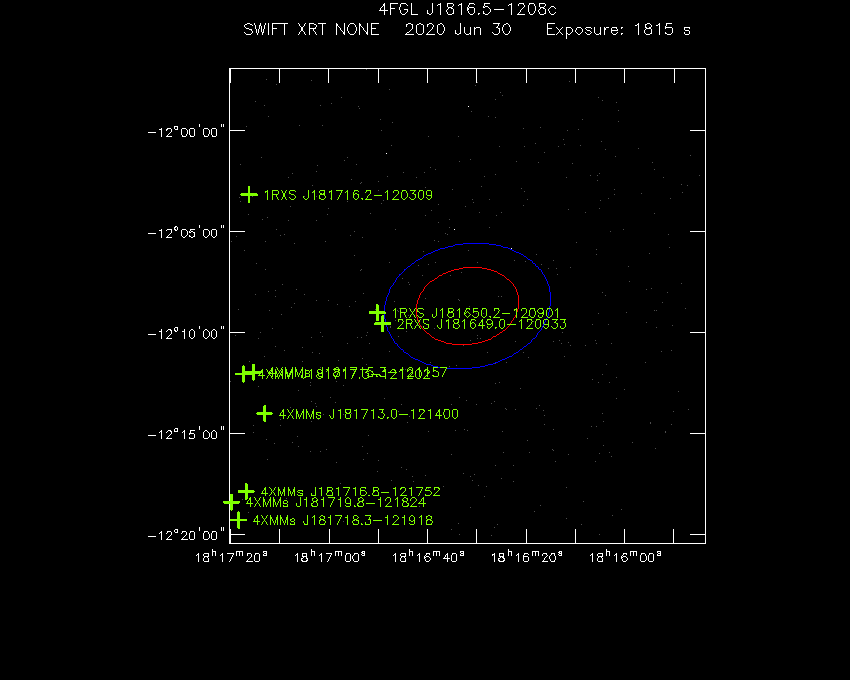The height and width of the screenshot is (680, 850).
Task: Click the Exposure: 1815 s text
Action: coord(619,30)
